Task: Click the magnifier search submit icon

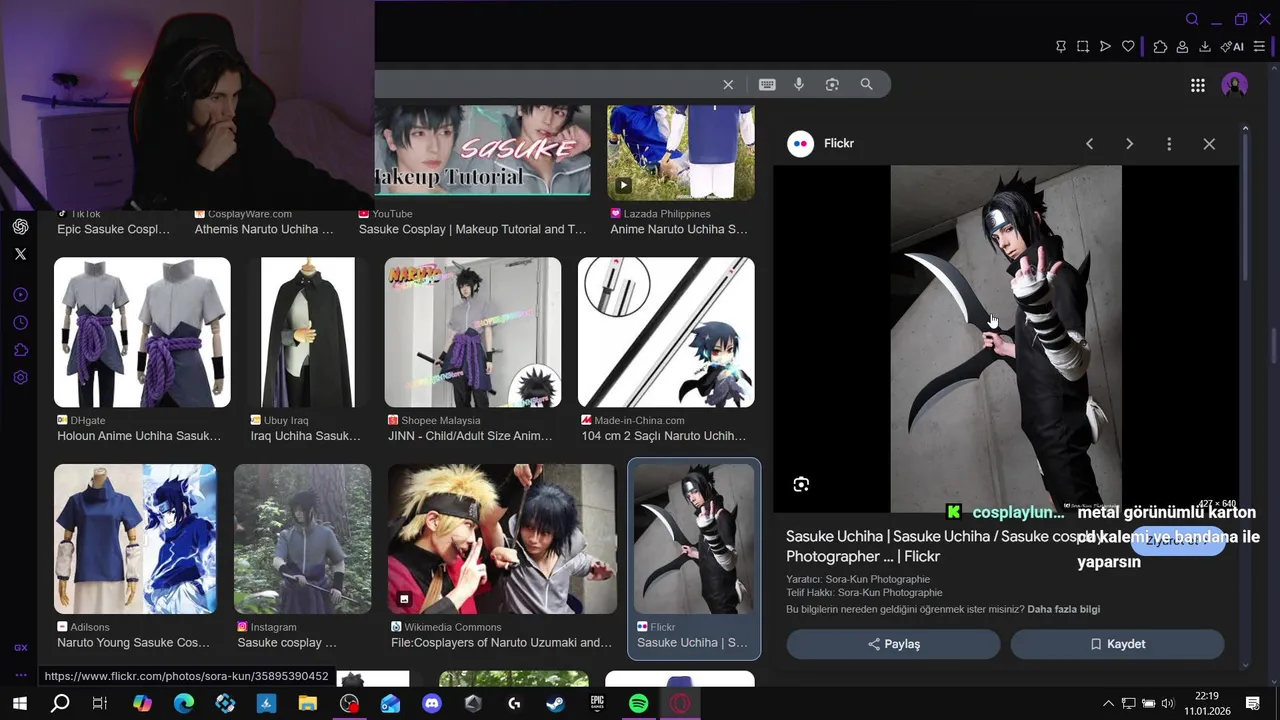Action: 867,85
